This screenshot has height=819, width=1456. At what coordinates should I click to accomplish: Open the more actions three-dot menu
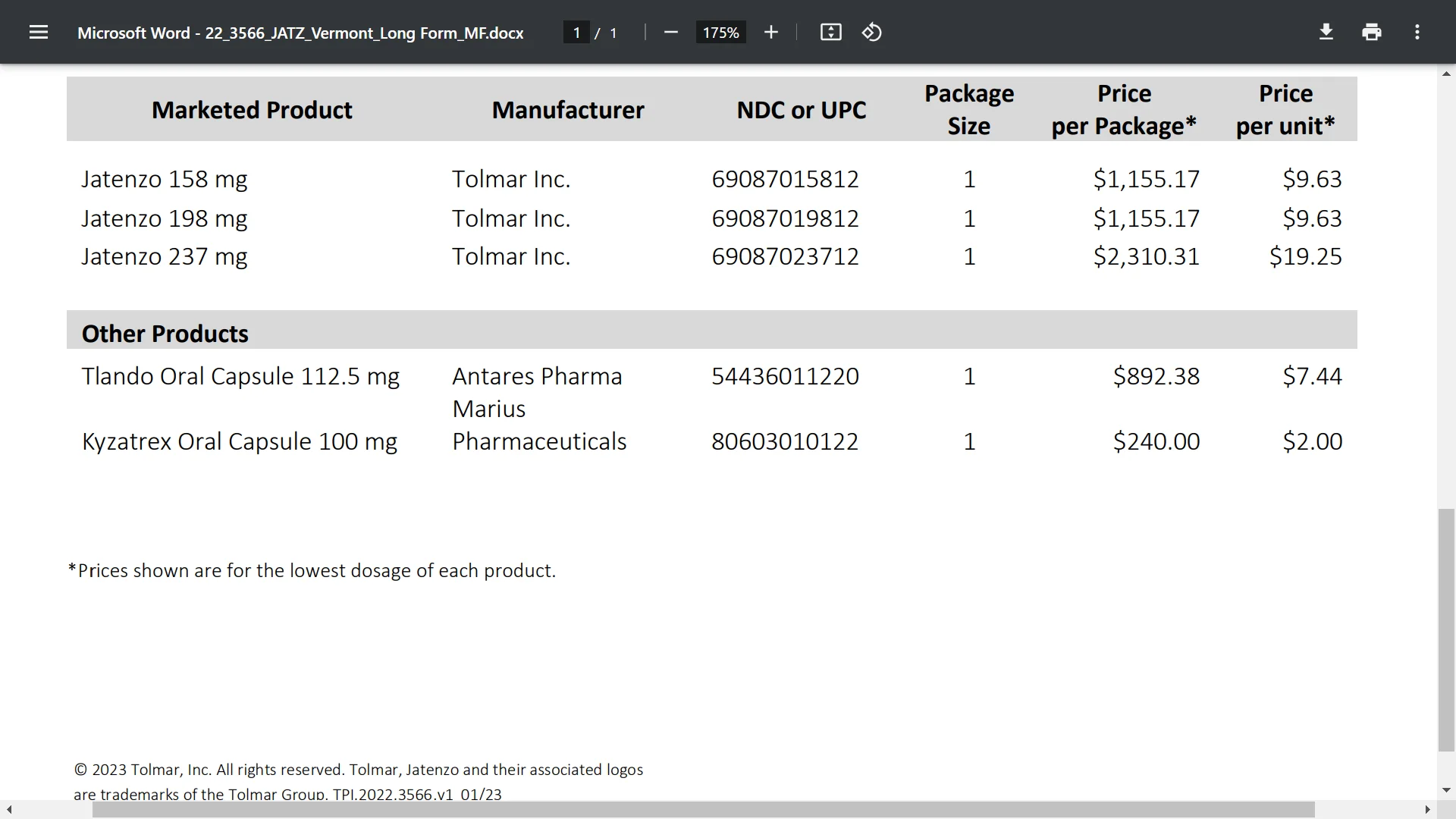coord(1417,32)
